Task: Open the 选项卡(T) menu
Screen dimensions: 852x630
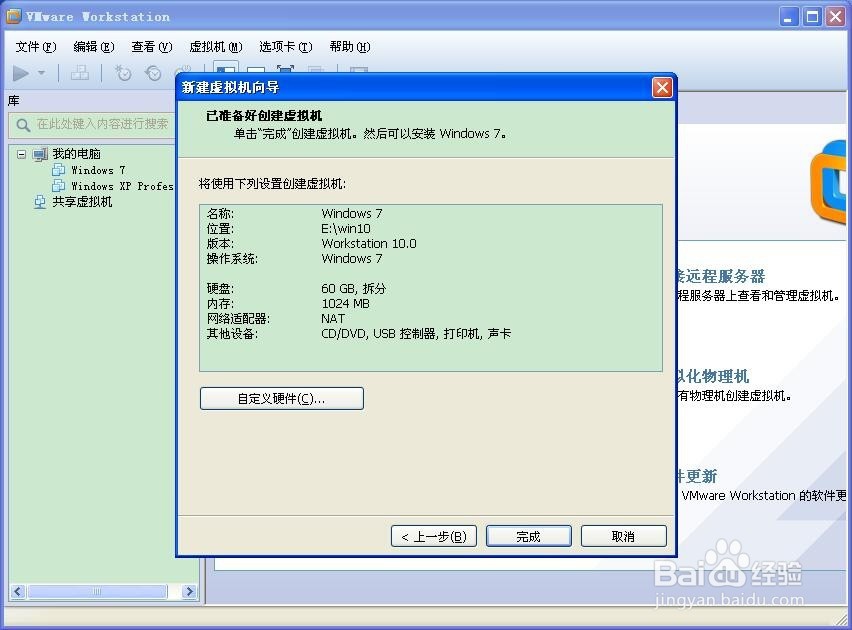Action: (x=286, y=47)
